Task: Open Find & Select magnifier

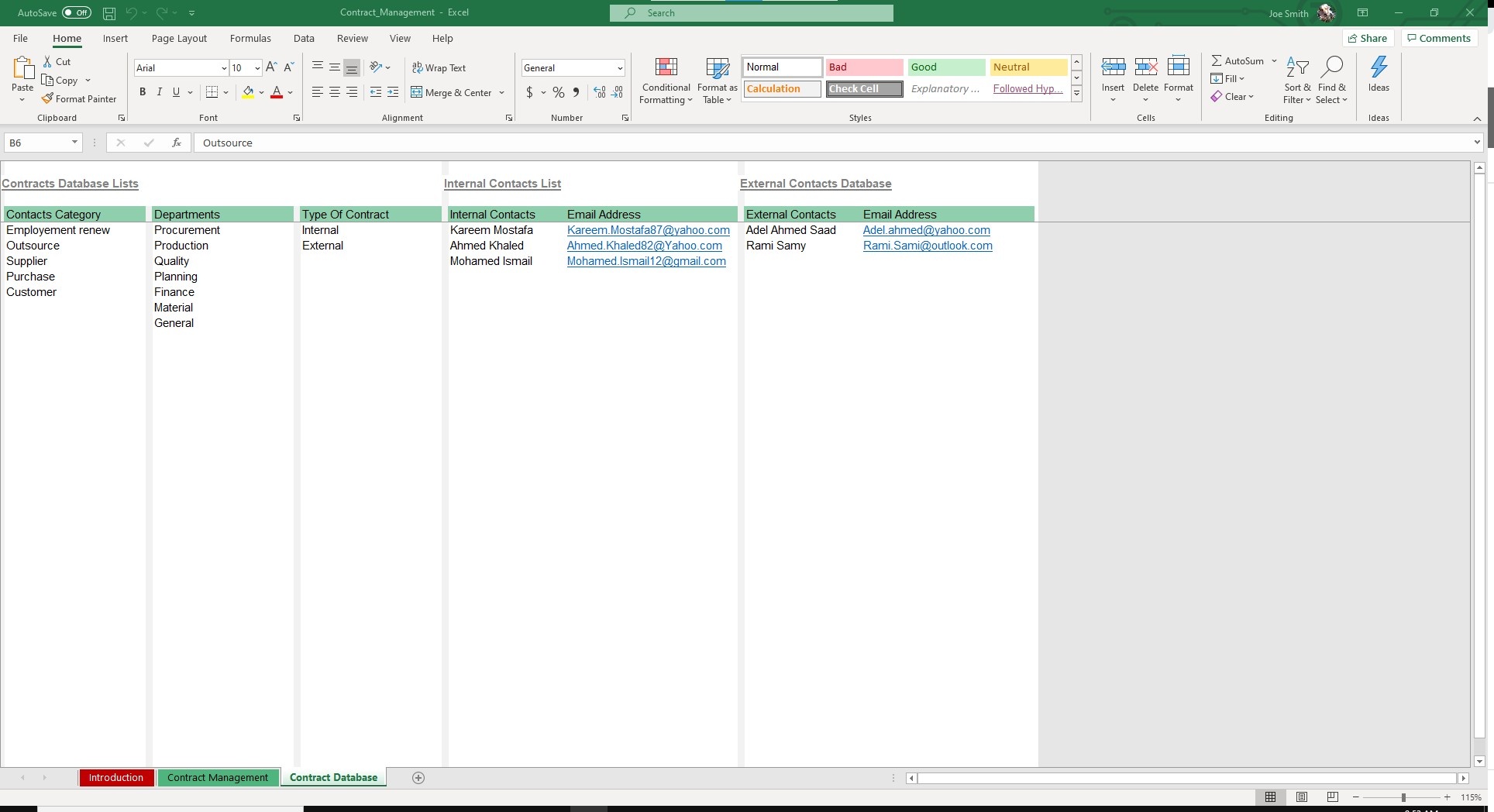Action: (x=1331, y=67)
